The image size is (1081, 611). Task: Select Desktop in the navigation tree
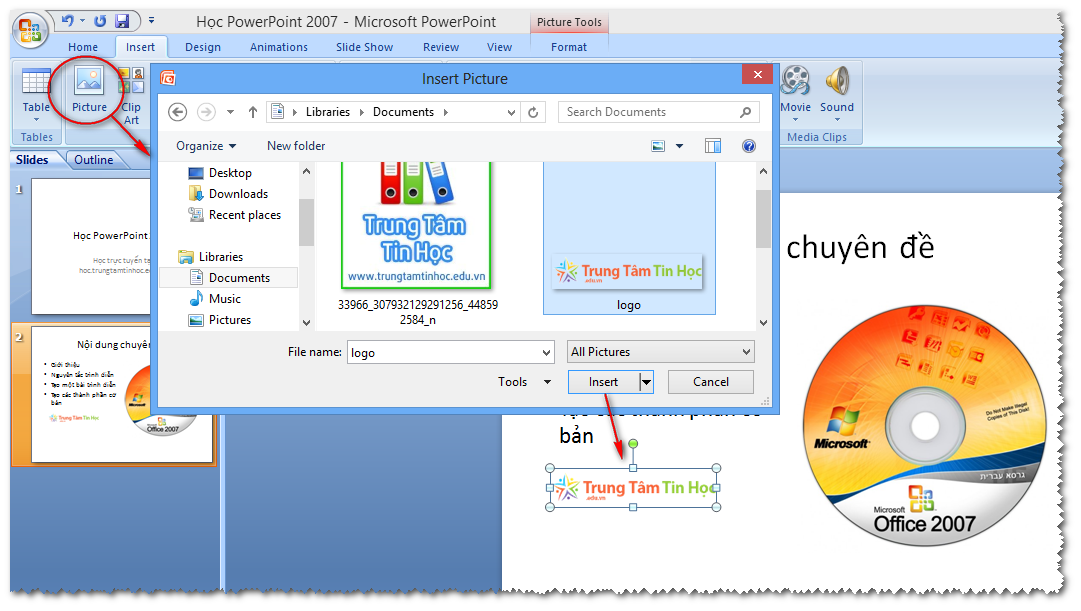pos(230,173)
